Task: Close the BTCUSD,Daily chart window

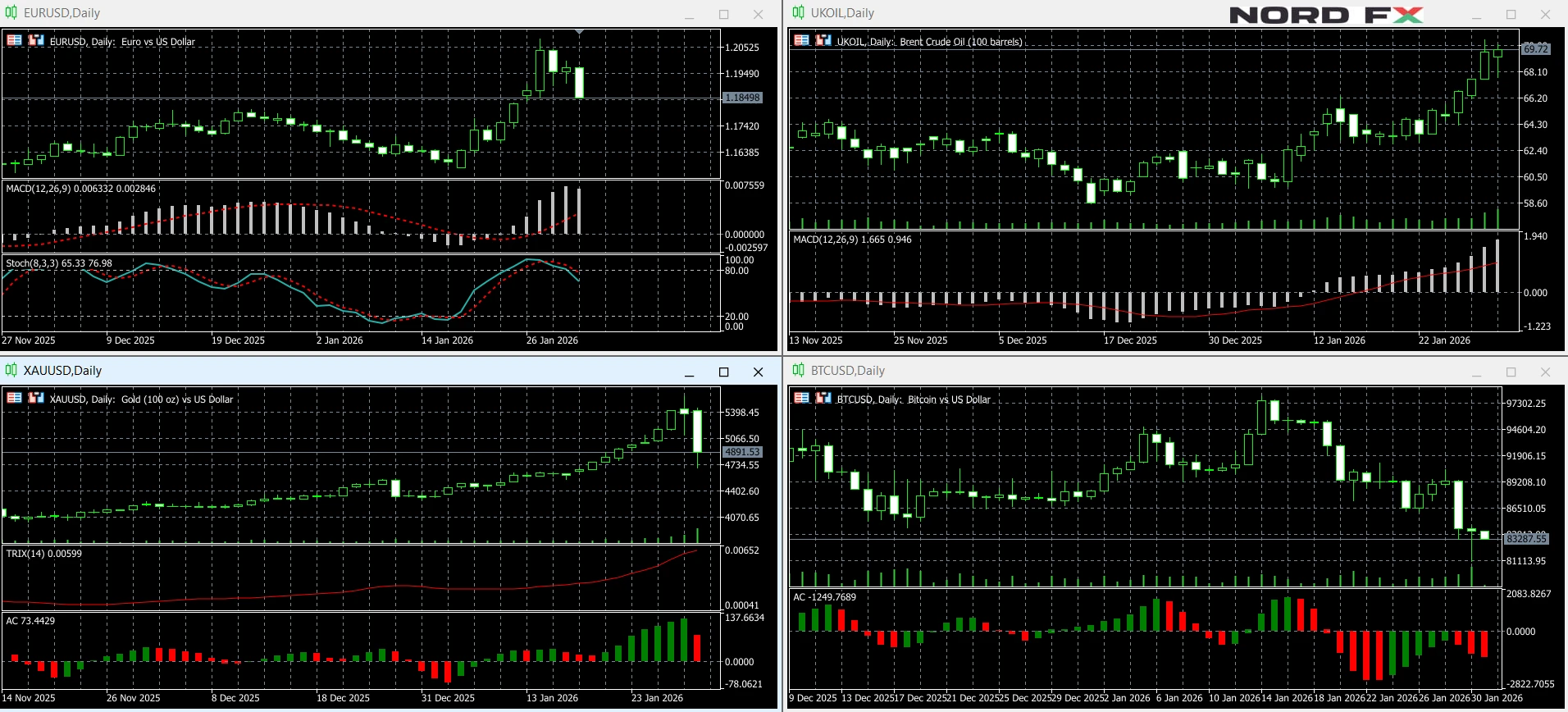Action: [x=1545, y=372]
